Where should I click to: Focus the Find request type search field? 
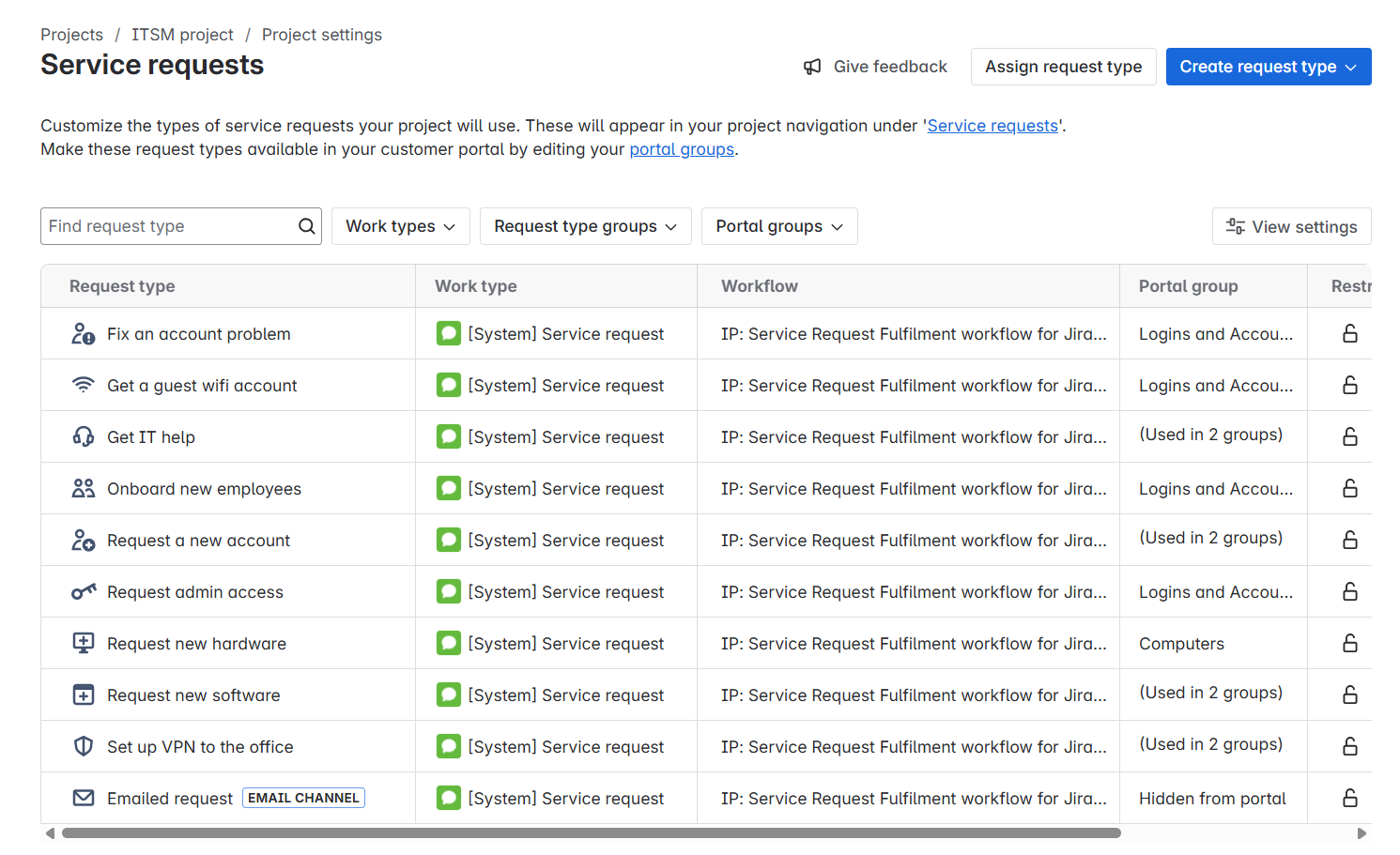point(169,226)
